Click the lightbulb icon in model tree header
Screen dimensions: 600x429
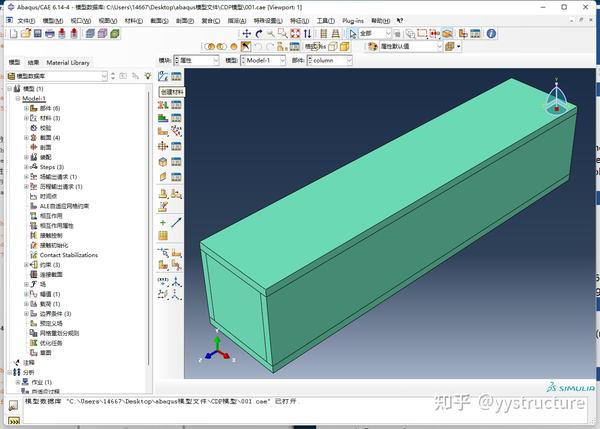click(148, 76)
